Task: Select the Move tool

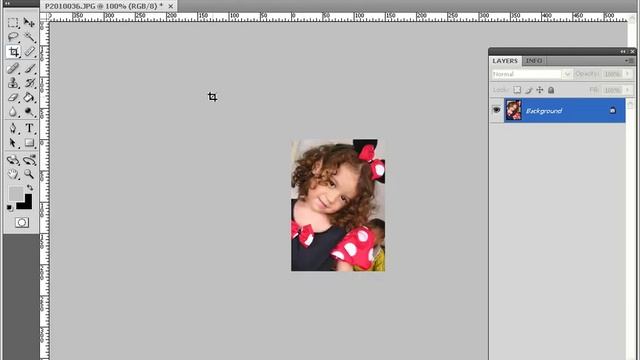Action: coord(29,23)
